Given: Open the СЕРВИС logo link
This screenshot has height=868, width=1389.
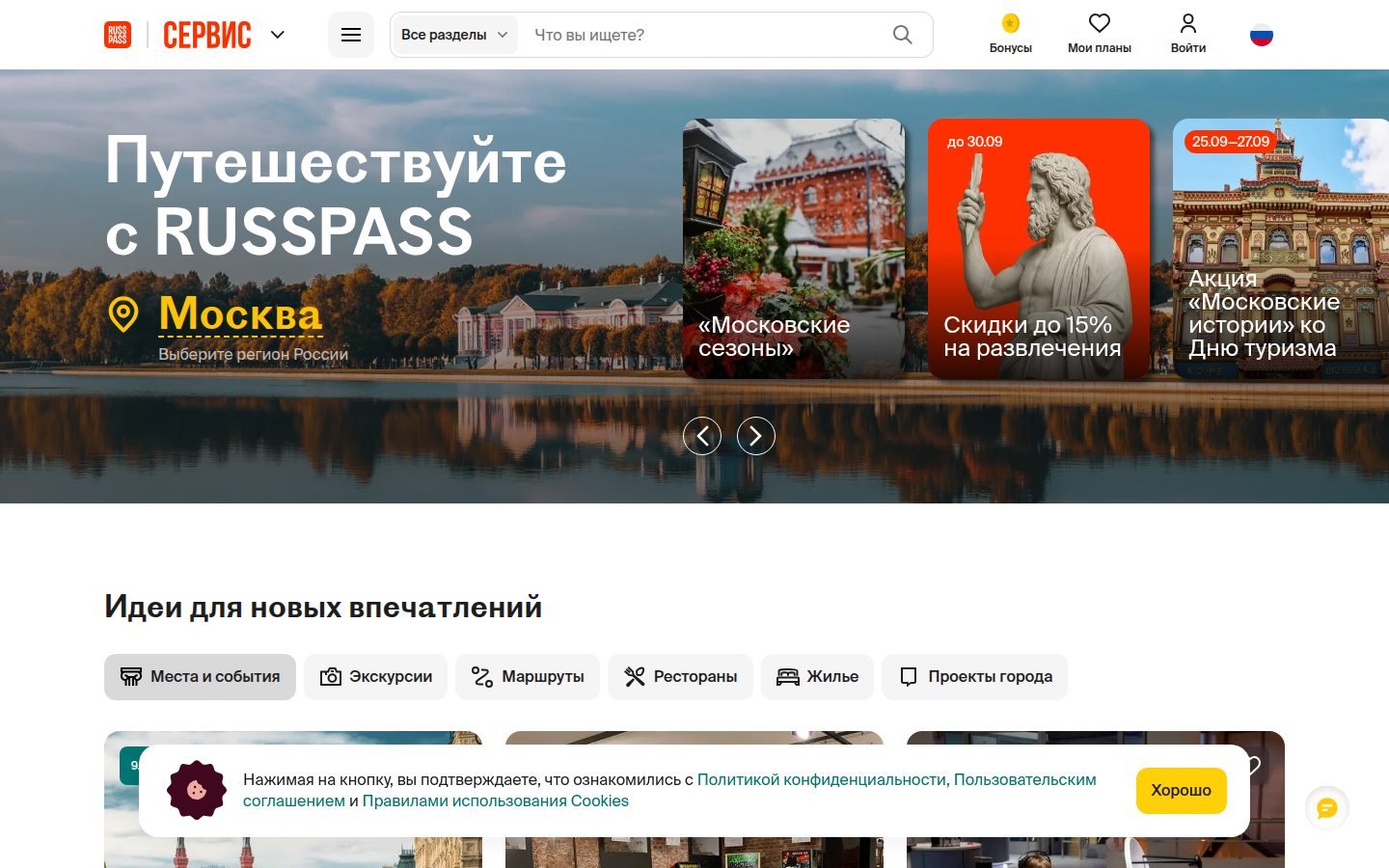Looking at the screenshot, I should [x=207, y=35].
